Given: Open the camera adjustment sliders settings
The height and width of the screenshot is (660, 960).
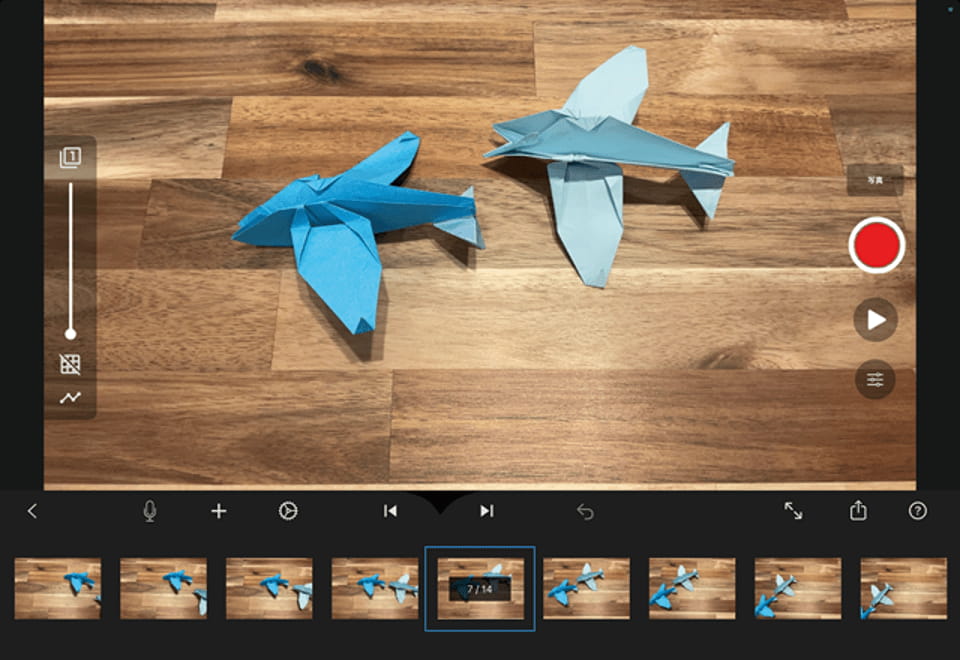Looking at the screenshot, I should (875, 380).
